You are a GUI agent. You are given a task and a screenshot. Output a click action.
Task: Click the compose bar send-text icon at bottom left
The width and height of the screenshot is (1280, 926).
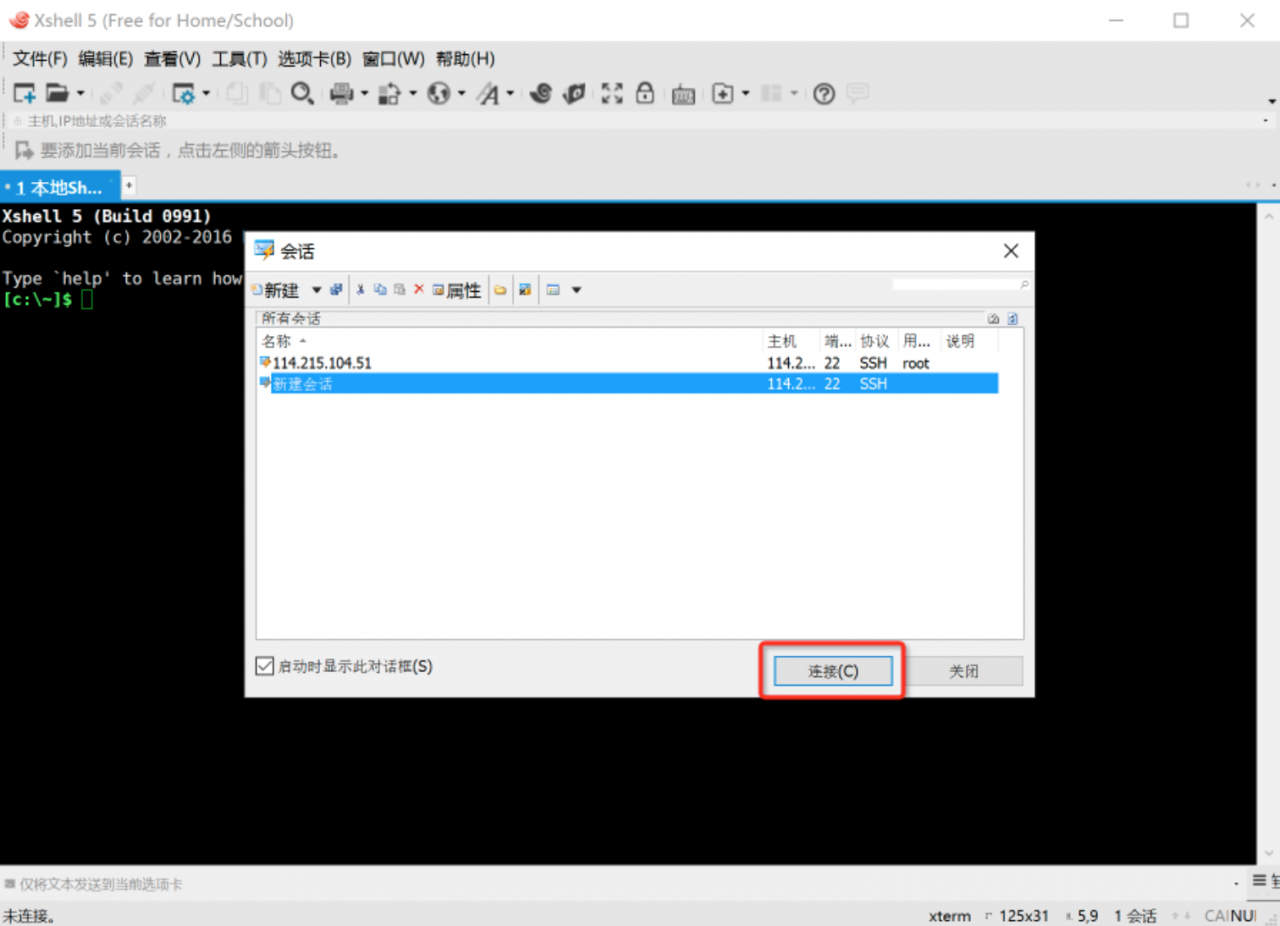pos(10,884)
